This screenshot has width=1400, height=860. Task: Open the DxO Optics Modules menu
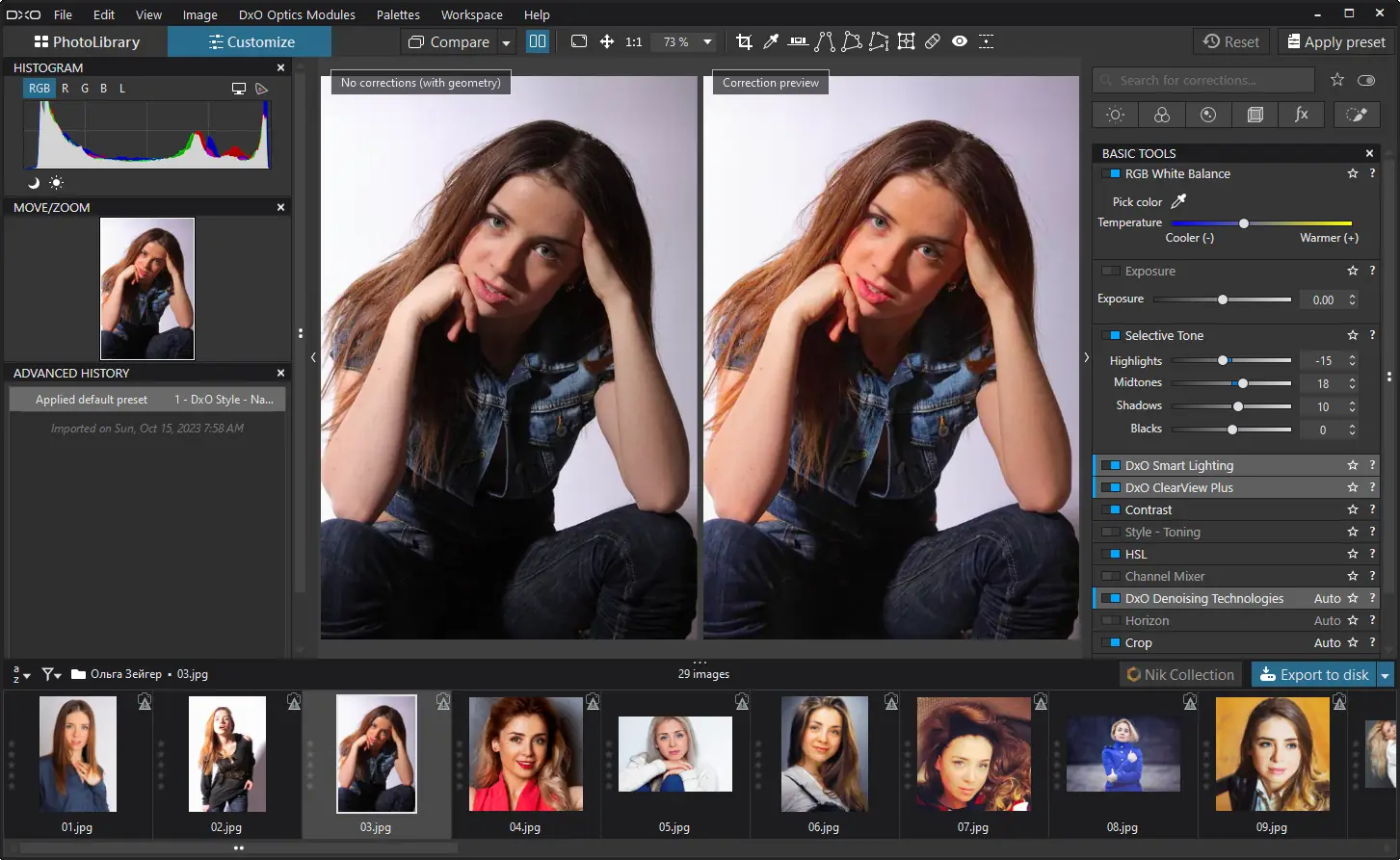point(297,14)
